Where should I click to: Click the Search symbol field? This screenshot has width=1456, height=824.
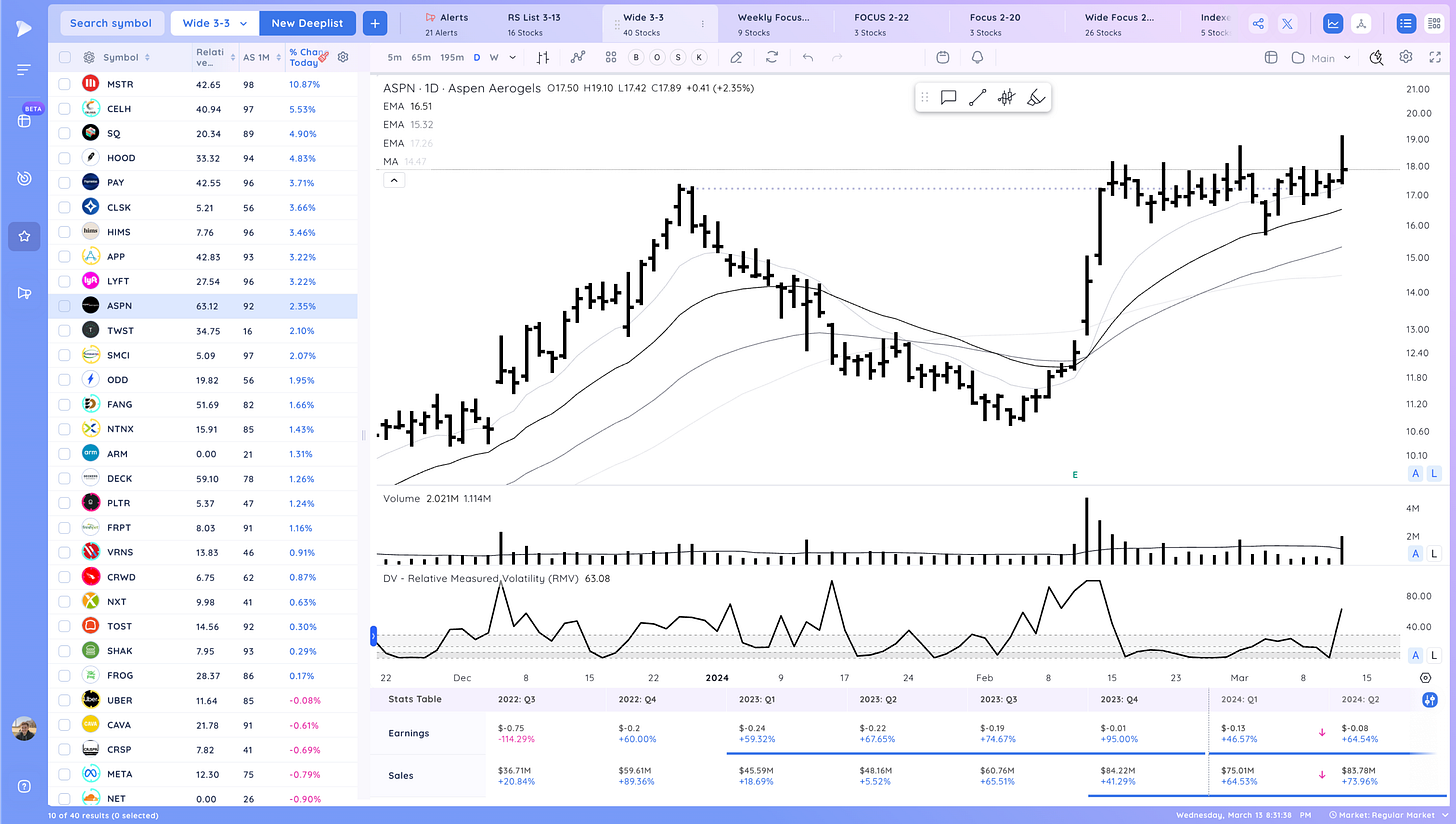point(111,23)
